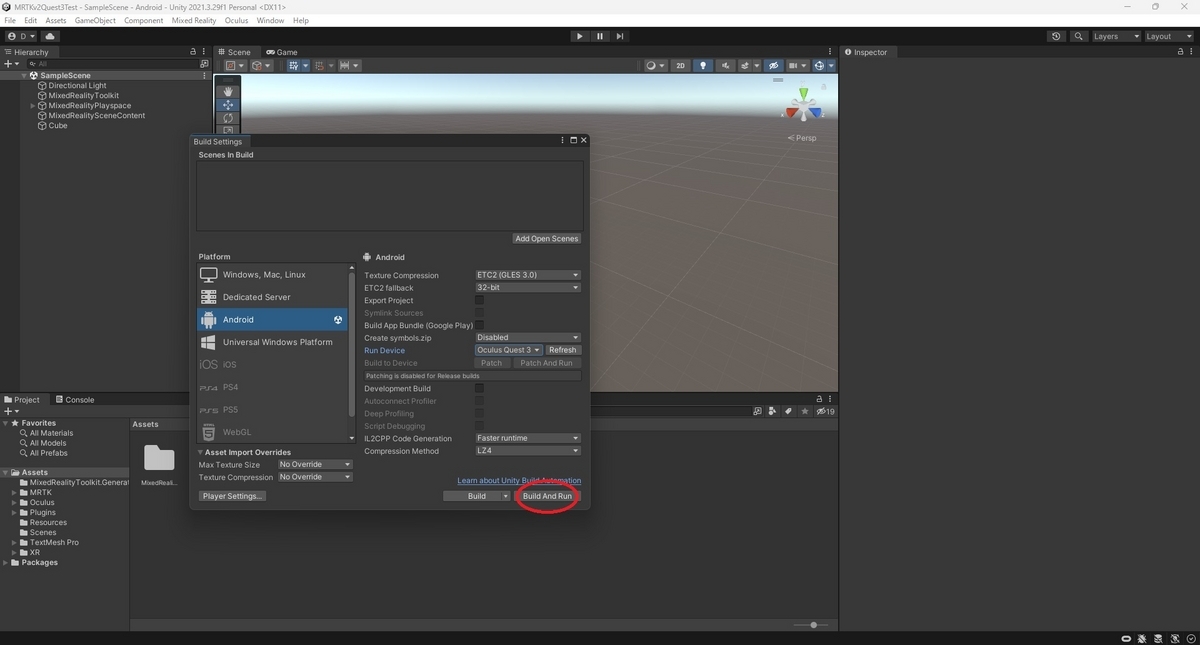Select the Rotate tool in Scene overlay
The height and width of the screenshot is (645, 1200).
click(228, 118)
